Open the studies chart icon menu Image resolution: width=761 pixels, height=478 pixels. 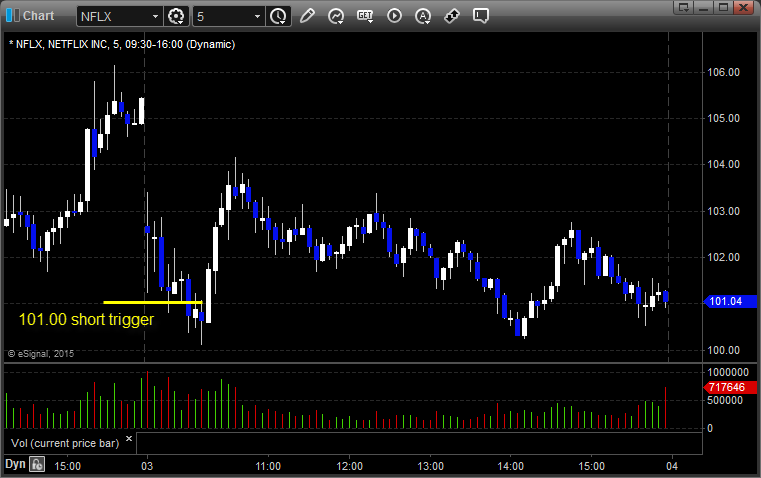(336, 16)
